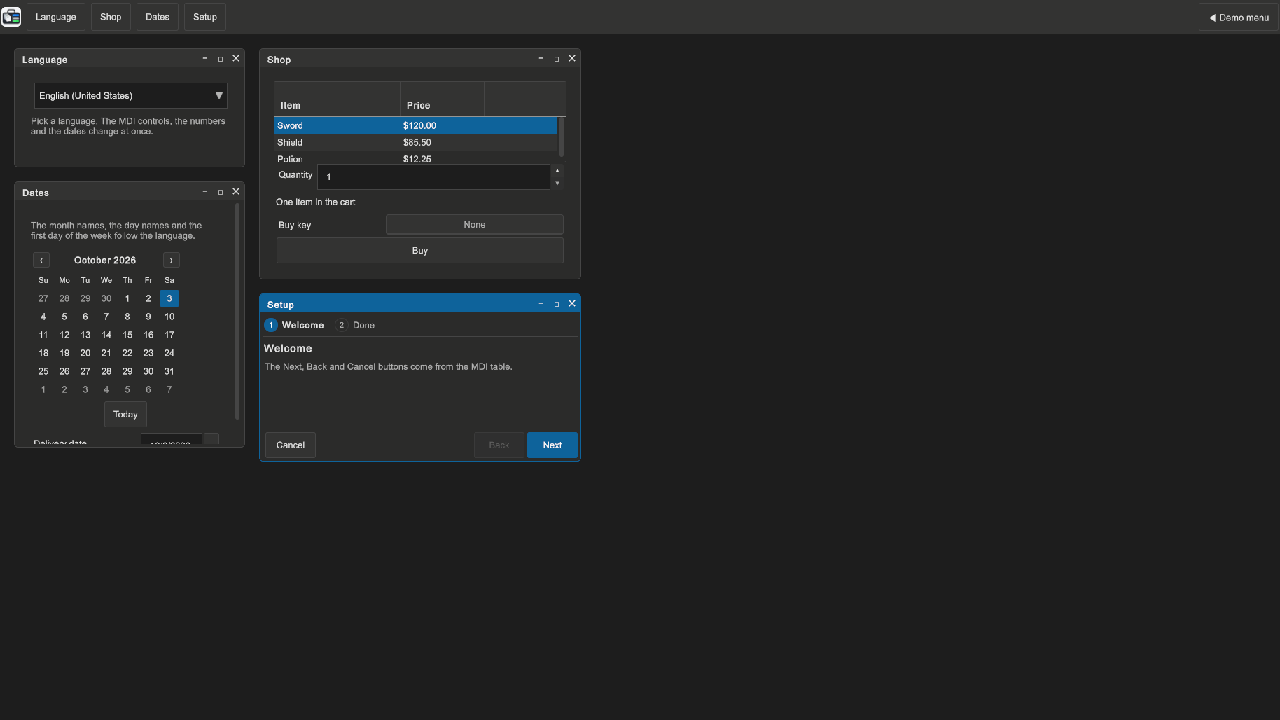
Task: Cancel the Setup wizard
Action: click(290, 445)
